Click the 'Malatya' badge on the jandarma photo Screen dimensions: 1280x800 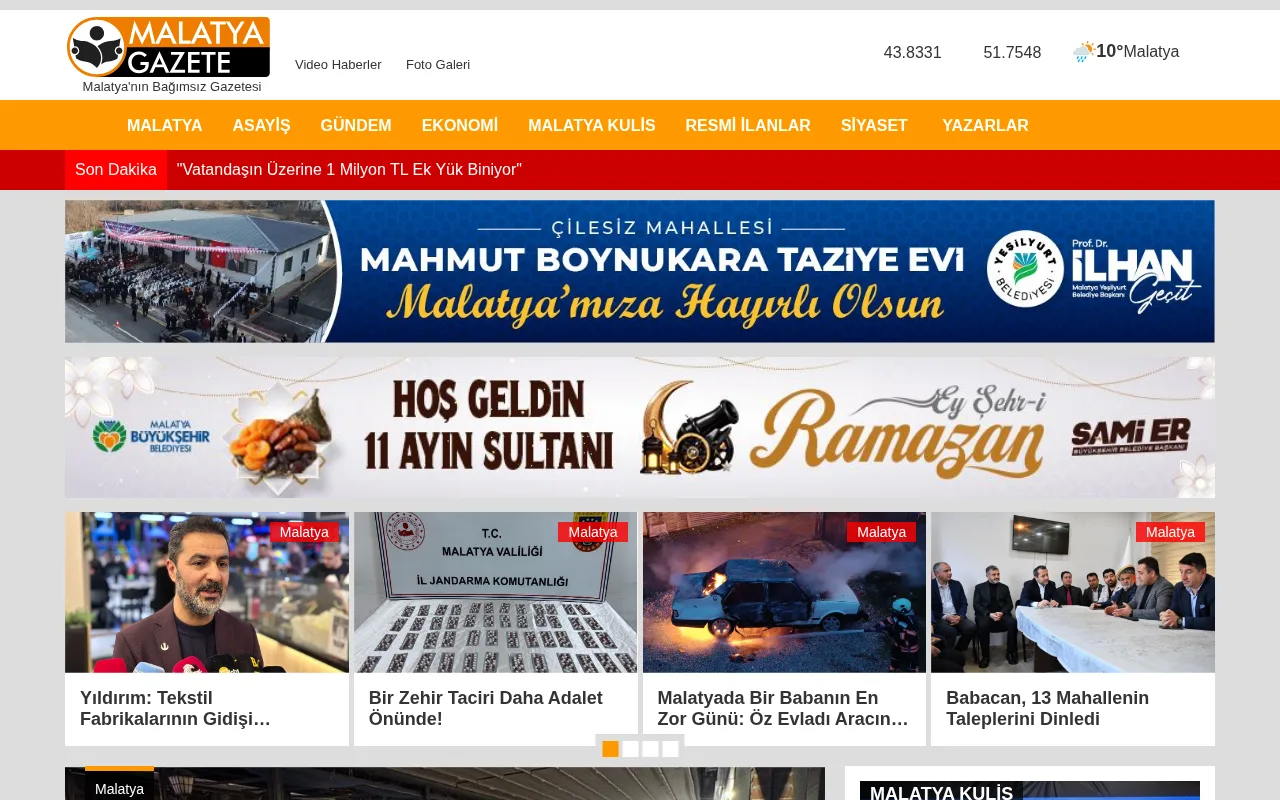coord(592,532)
